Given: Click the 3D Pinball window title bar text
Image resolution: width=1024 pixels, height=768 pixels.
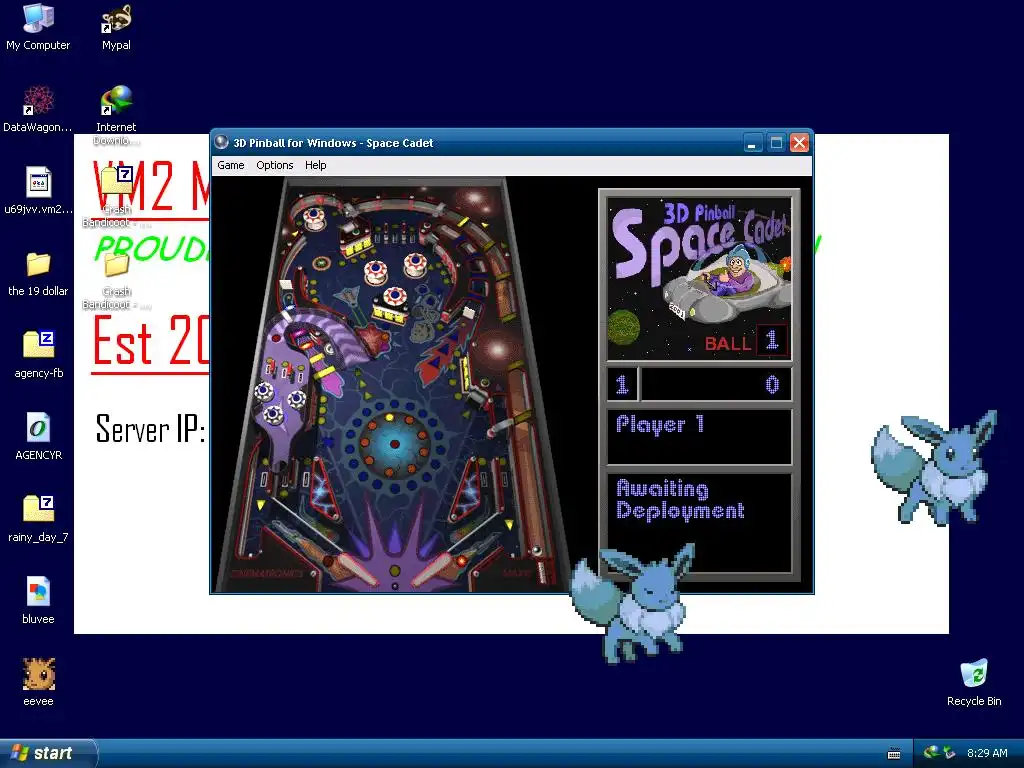Looking at the screenshot, I should point(333,143).
